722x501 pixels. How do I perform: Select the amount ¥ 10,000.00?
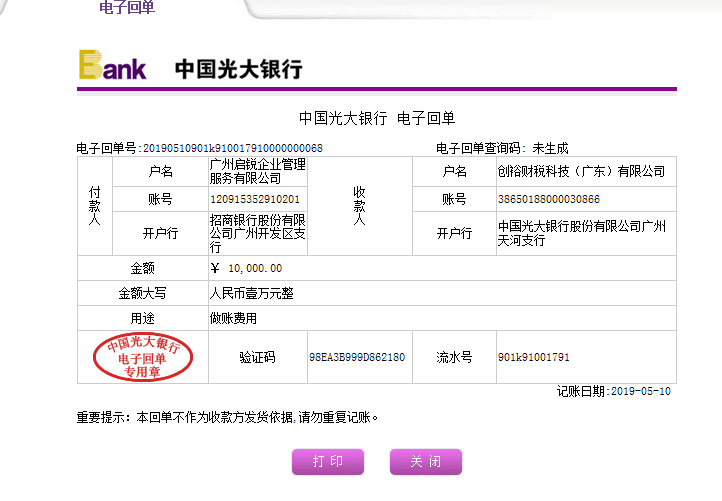coord(246,268)
